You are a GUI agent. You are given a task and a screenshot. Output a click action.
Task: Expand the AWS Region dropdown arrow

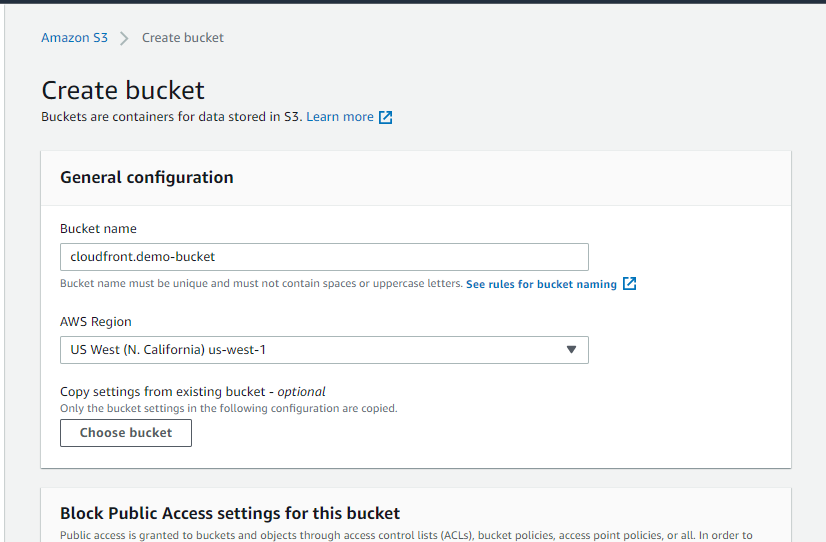click(571, 350)
